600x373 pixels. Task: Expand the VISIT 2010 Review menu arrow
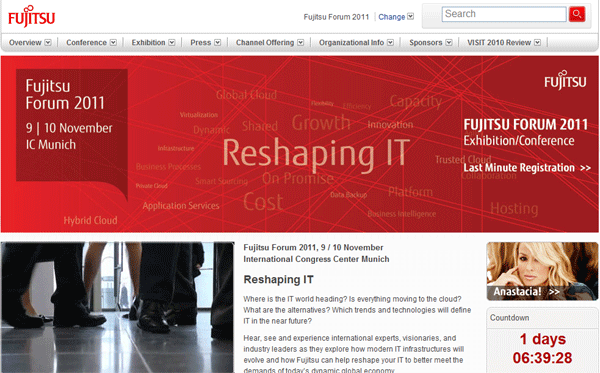(x=538, y=42)
